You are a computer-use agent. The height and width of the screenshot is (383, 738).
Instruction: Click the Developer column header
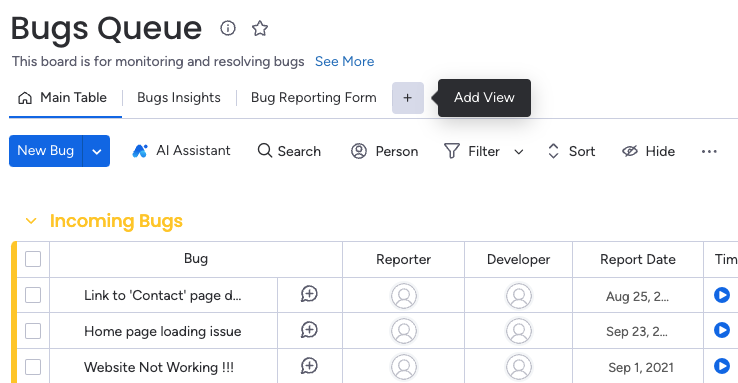coord(518,259)
